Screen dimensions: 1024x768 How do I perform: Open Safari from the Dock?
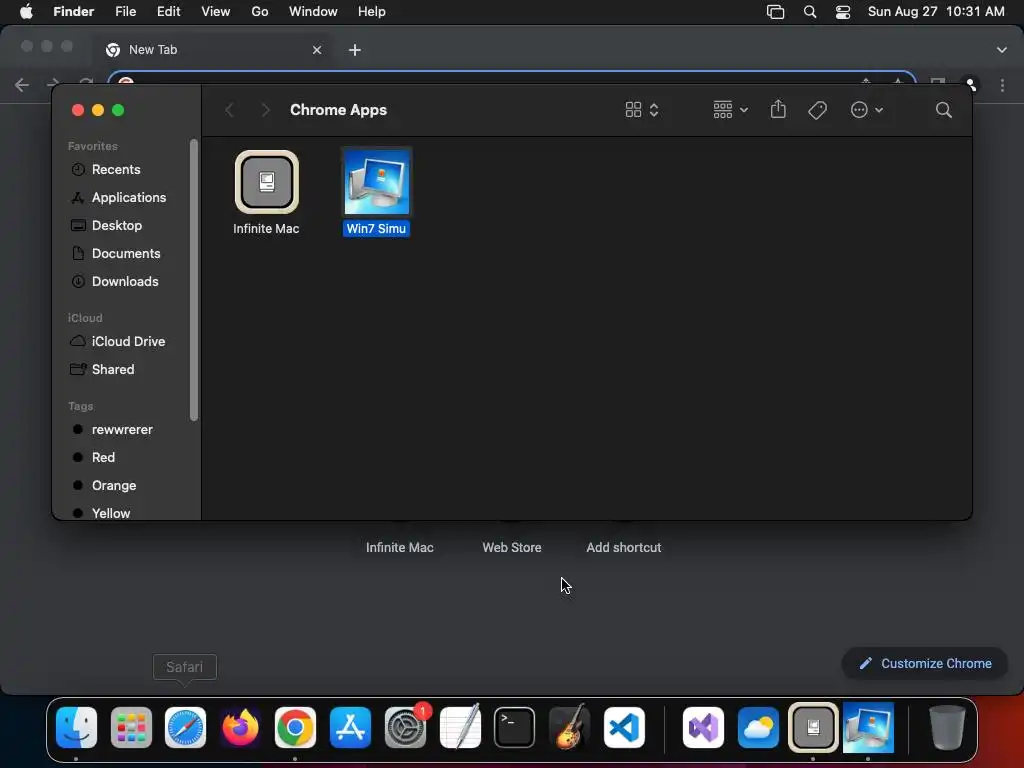tap(185, 728)
